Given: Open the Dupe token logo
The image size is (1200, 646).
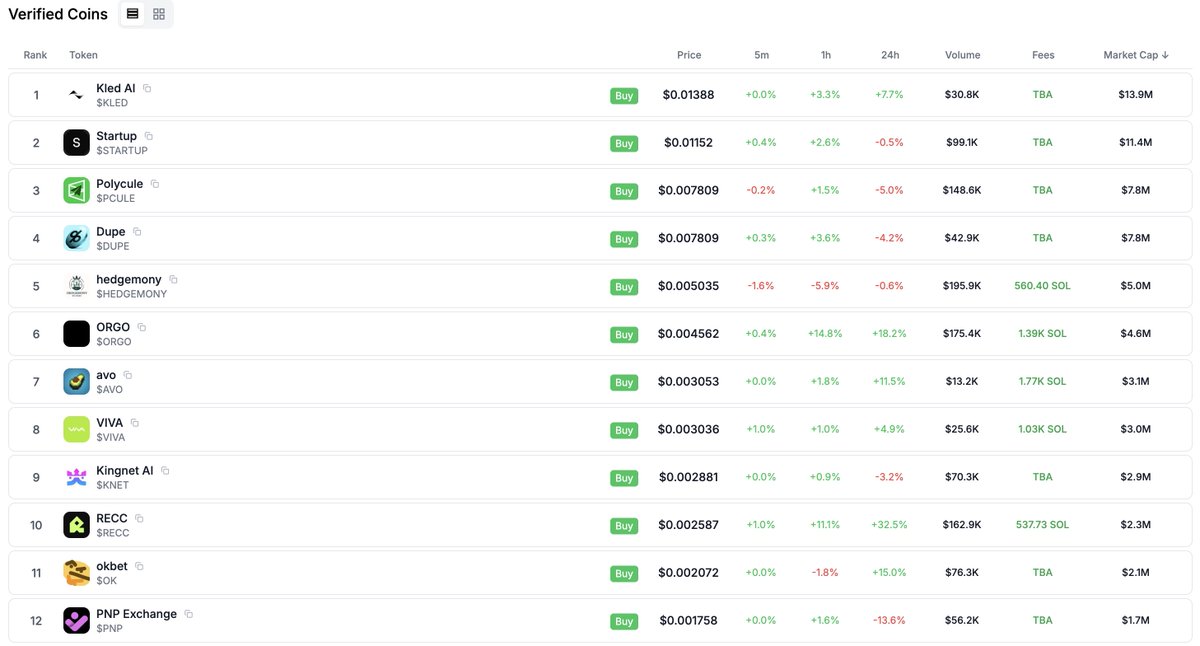Looking at the screenshot, I should pos(77,238).
